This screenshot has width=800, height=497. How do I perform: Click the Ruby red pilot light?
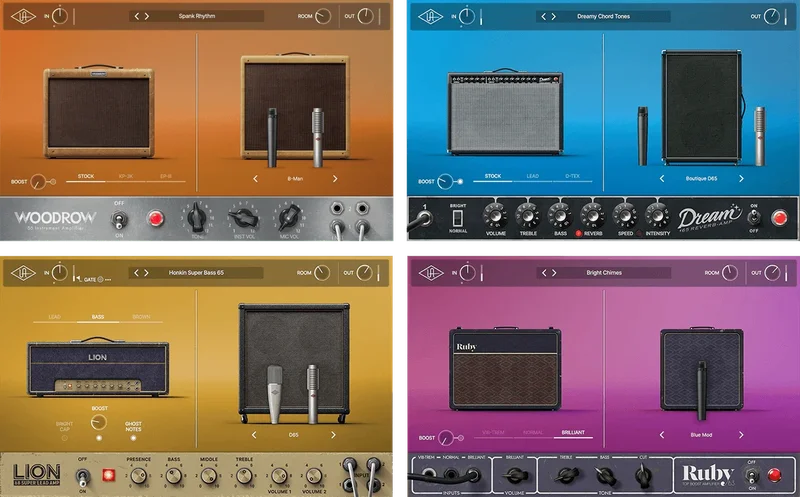coord(774,475)
